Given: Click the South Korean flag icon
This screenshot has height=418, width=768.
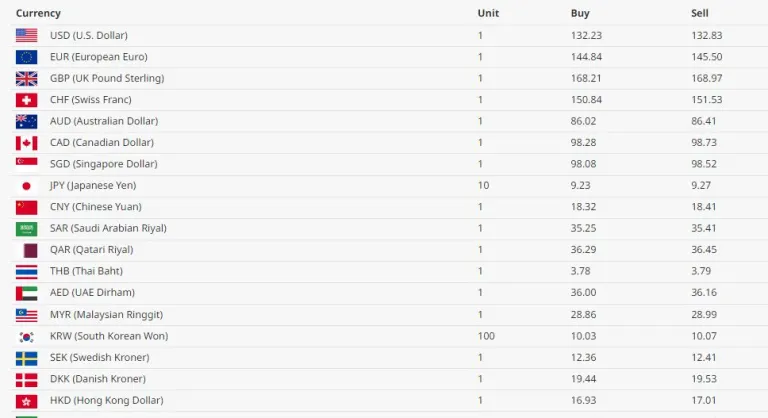Looking at the screenshot, I should pos(26,336).
